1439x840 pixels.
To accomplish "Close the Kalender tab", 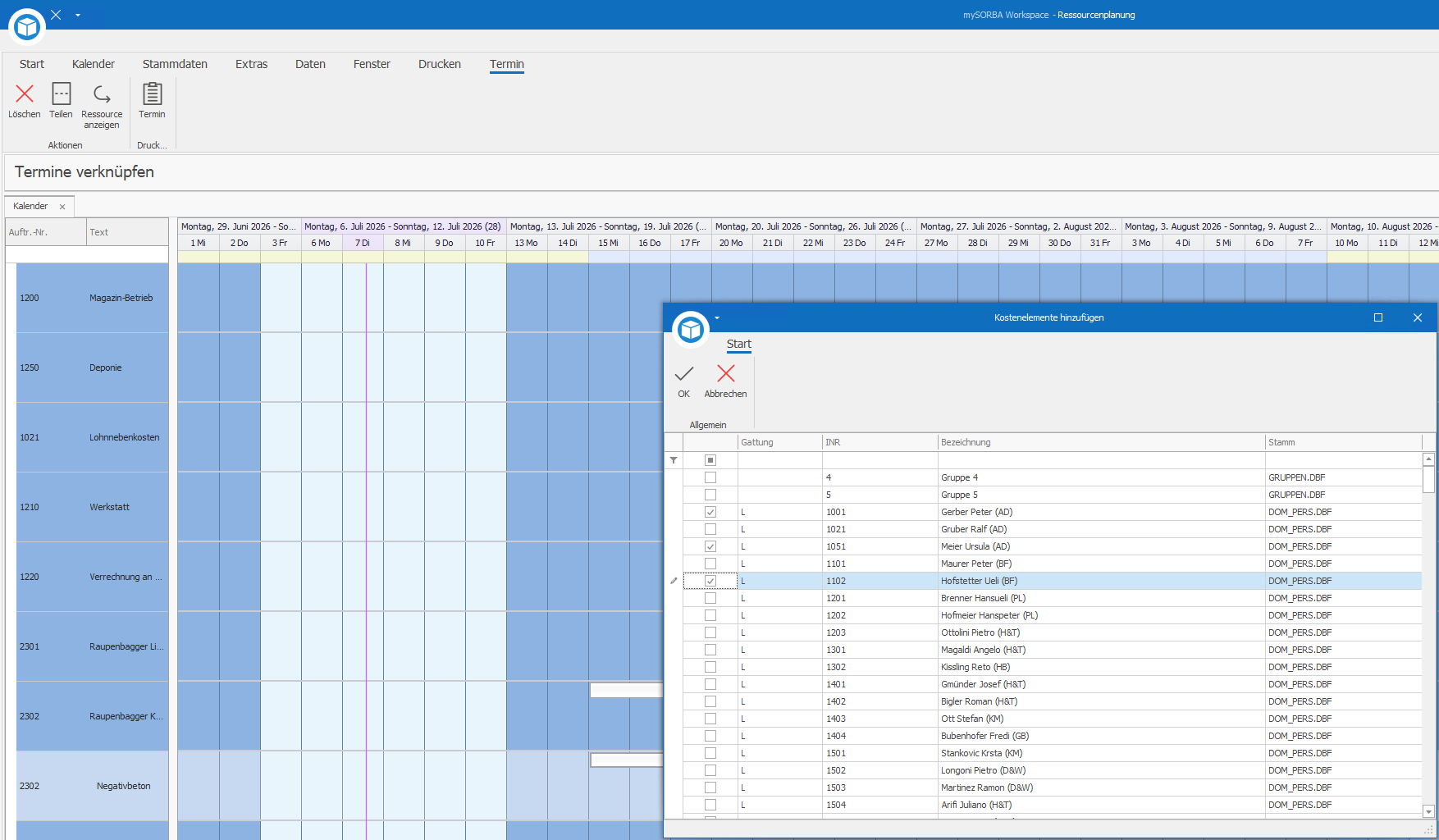I will tap(62, 207).
